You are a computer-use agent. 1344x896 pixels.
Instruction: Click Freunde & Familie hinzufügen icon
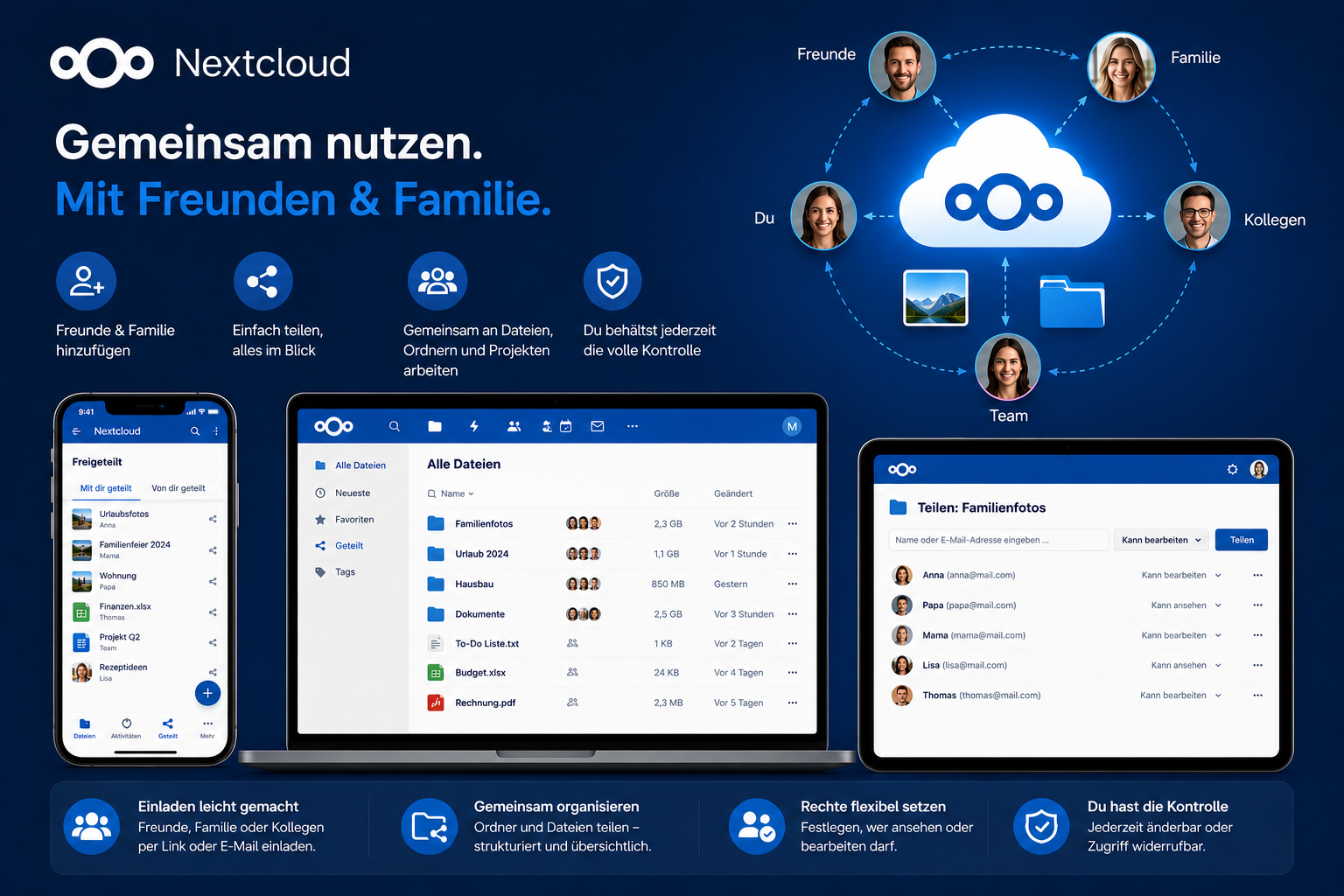[x=87, y=281]
